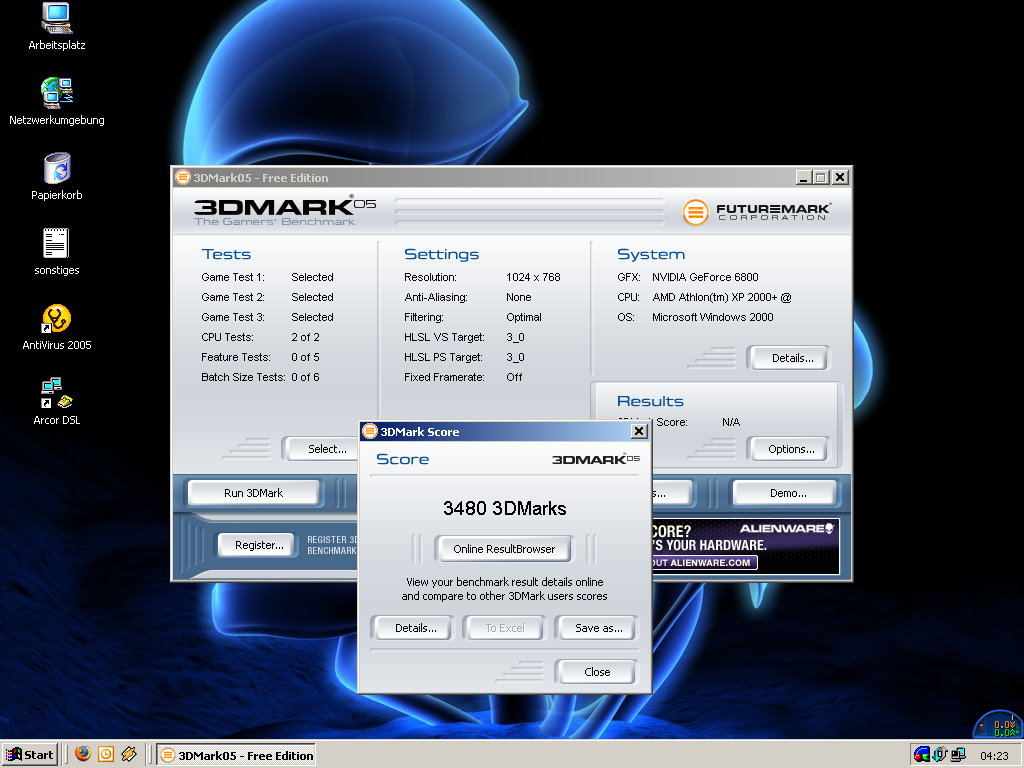
Task: Select the AntiVirus 2005 shortcut icon
Action: (56, 327)
